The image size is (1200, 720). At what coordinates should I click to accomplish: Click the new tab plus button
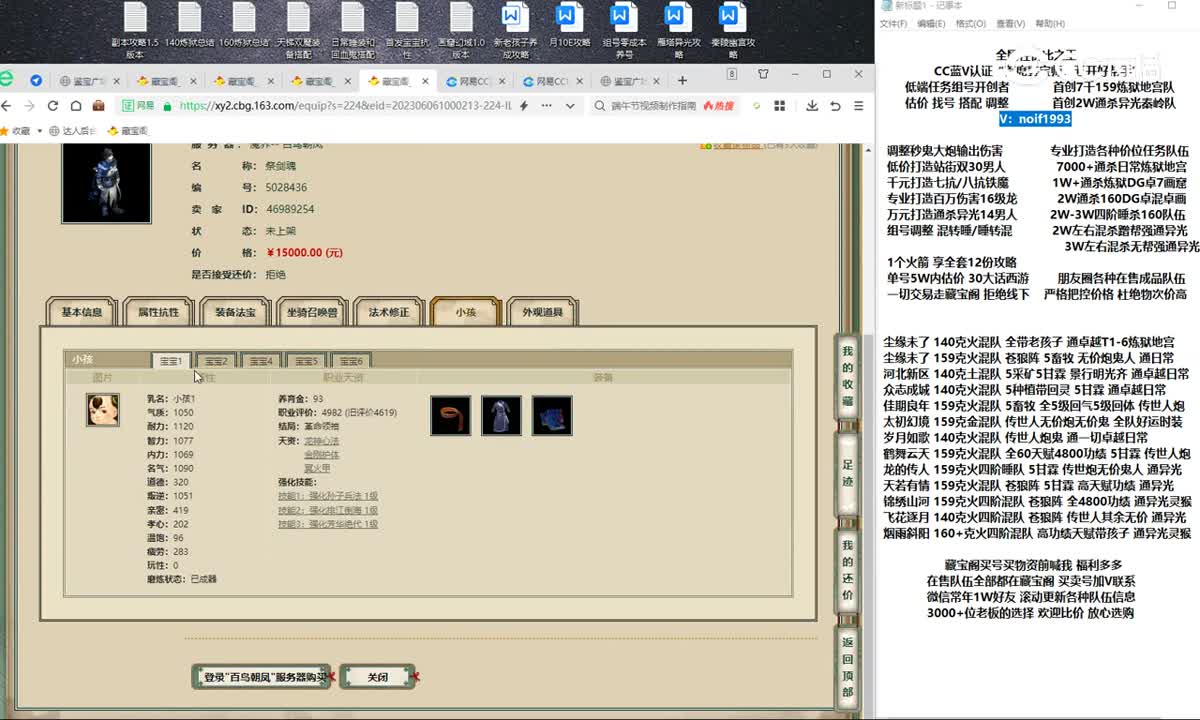(x=682, y=81)
